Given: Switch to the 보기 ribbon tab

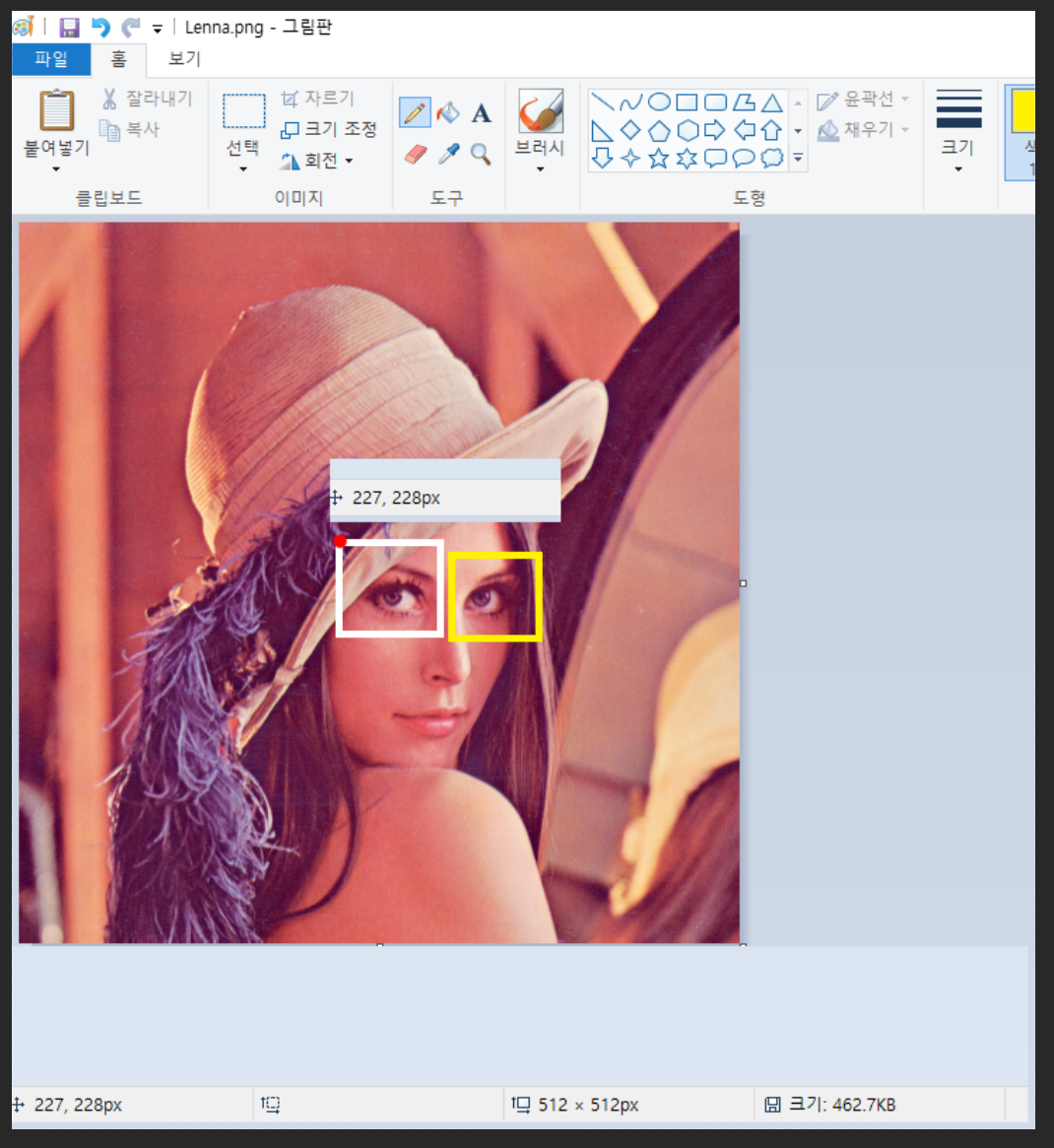Looking at the screenshot, I should (x=184, y=59).
